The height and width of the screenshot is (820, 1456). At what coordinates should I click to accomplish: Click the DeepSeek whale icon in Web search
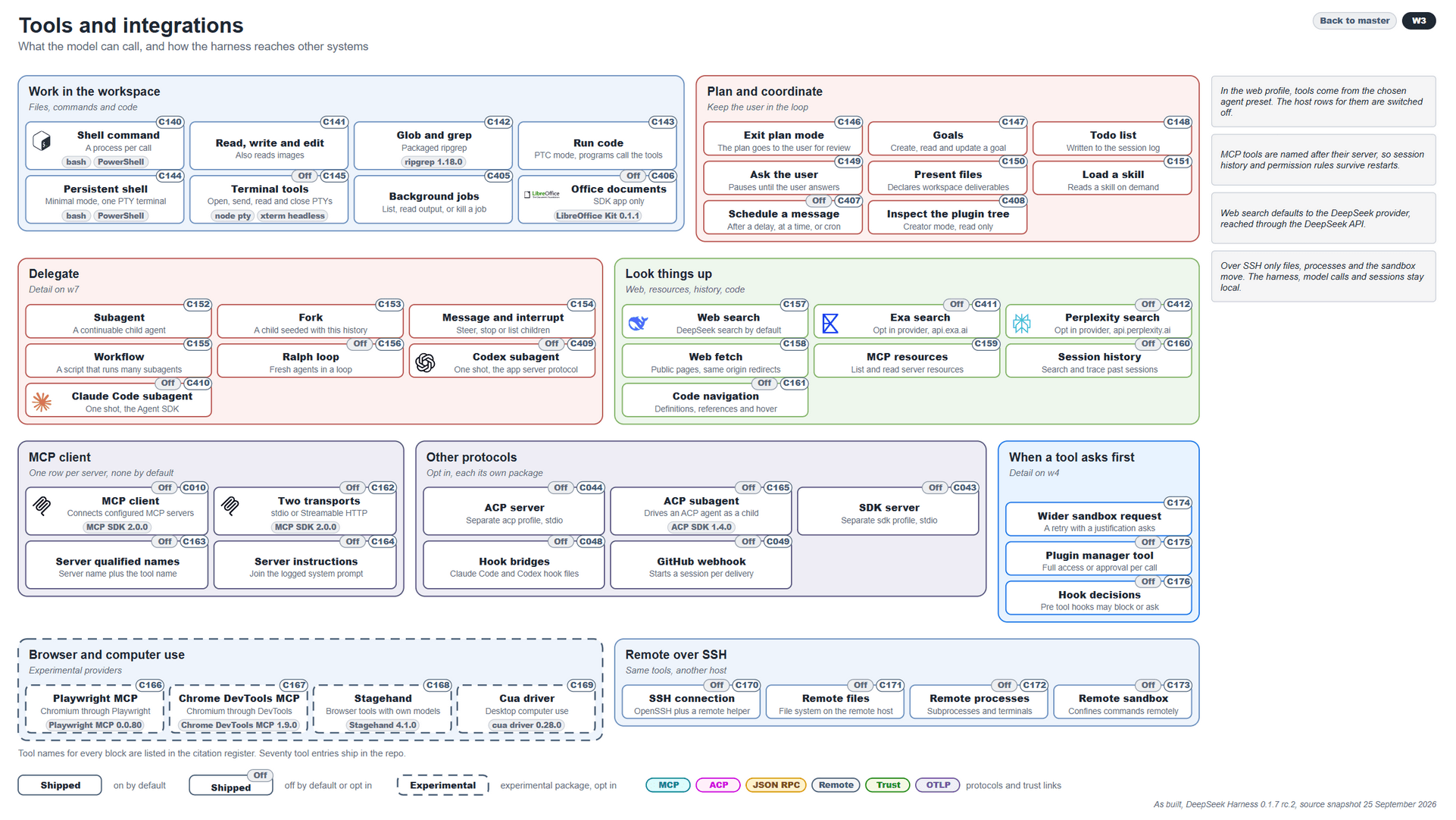[639, 324]
